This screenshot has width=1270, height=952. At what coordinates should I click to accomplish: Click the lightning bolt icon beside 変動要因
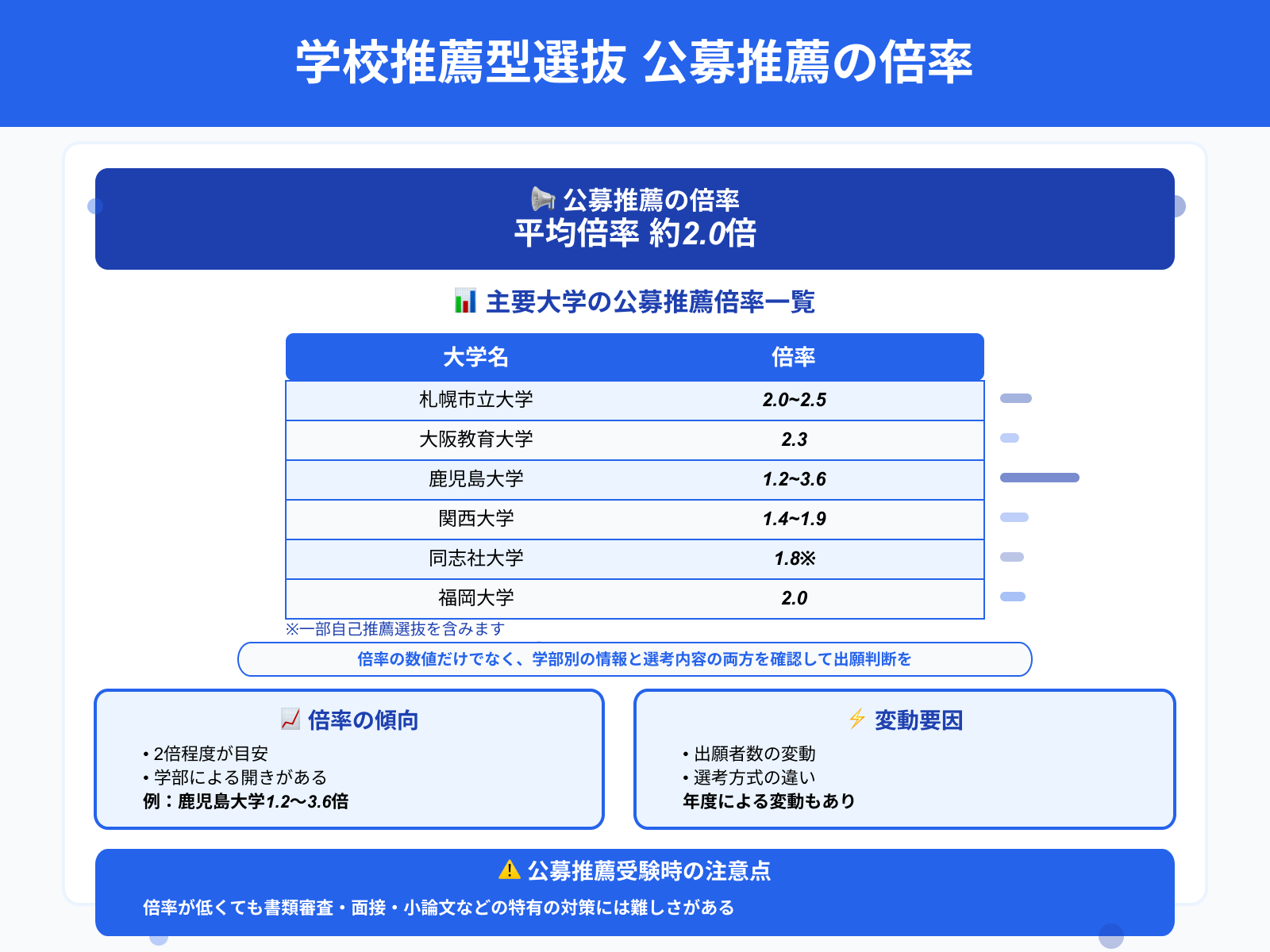coord(856,720)
